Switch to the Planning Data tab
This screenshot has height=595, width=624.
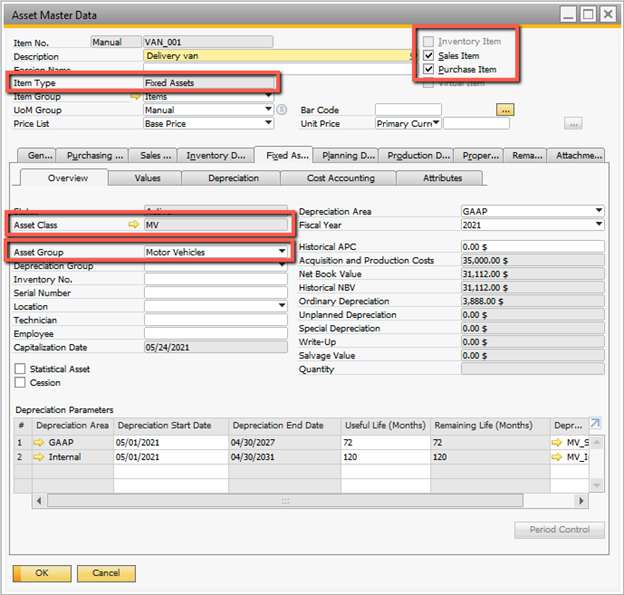click(x=345, y=156)
